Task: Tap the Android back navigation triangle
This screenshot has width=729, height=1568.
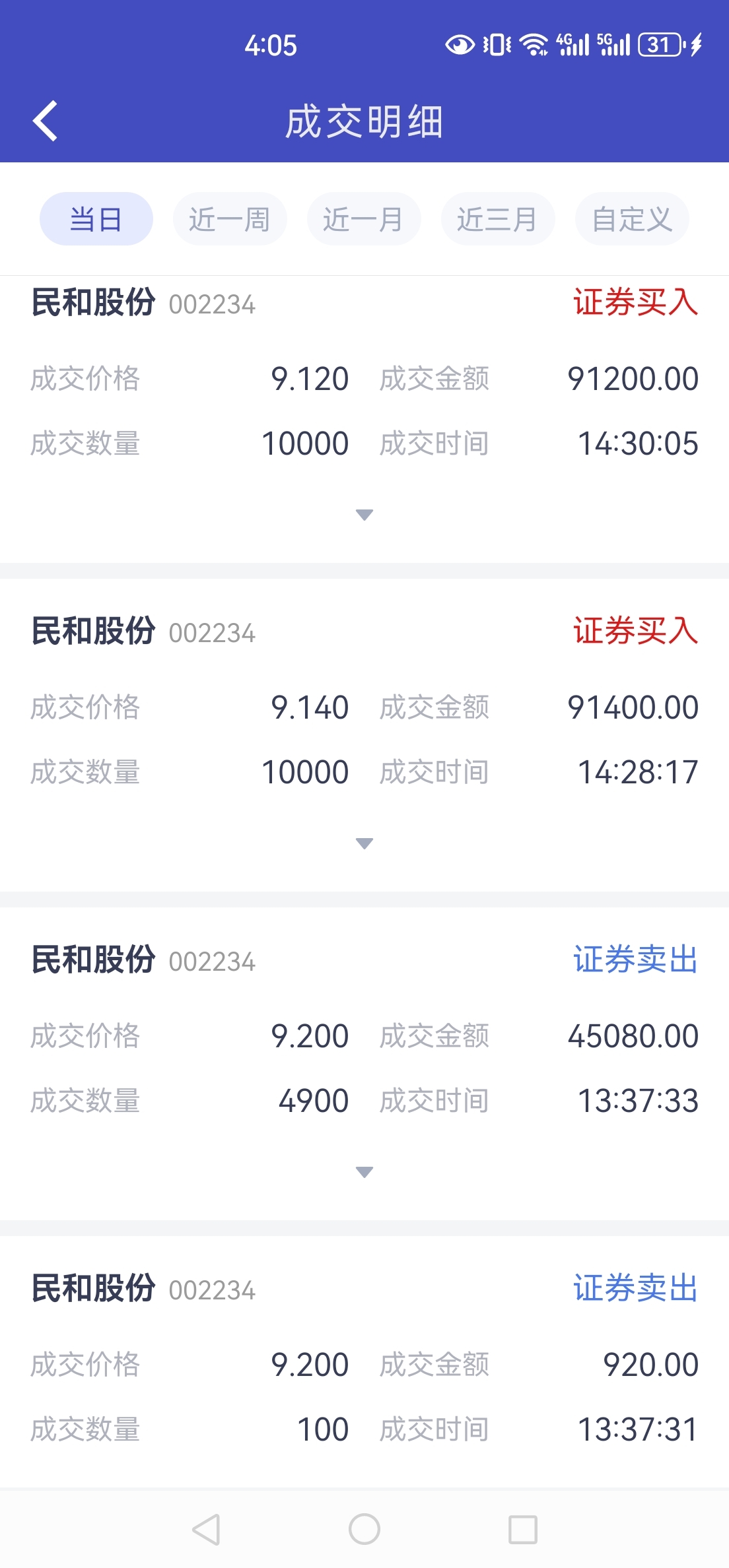Action: click(x=206, y=1529)
